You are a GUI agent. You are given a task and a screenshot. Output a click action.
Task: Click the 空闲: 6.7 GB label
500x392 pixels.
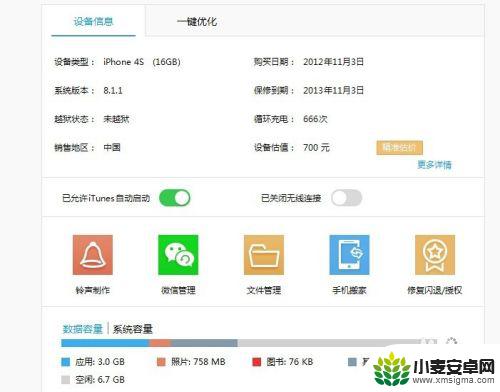[100, 380]
